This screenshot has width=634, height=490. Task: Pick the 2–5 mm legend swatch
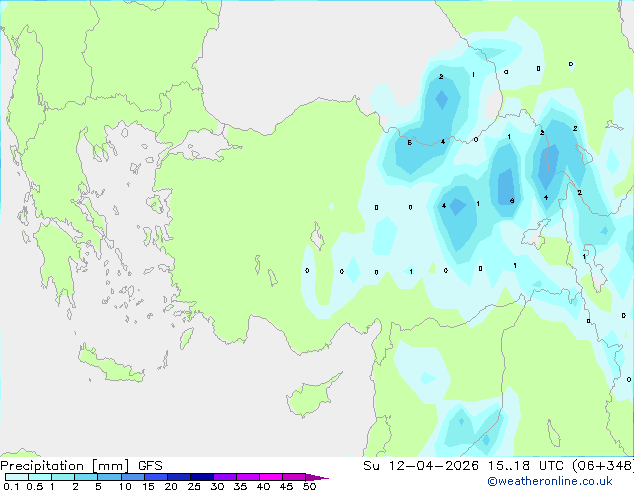tap(86, 477)
